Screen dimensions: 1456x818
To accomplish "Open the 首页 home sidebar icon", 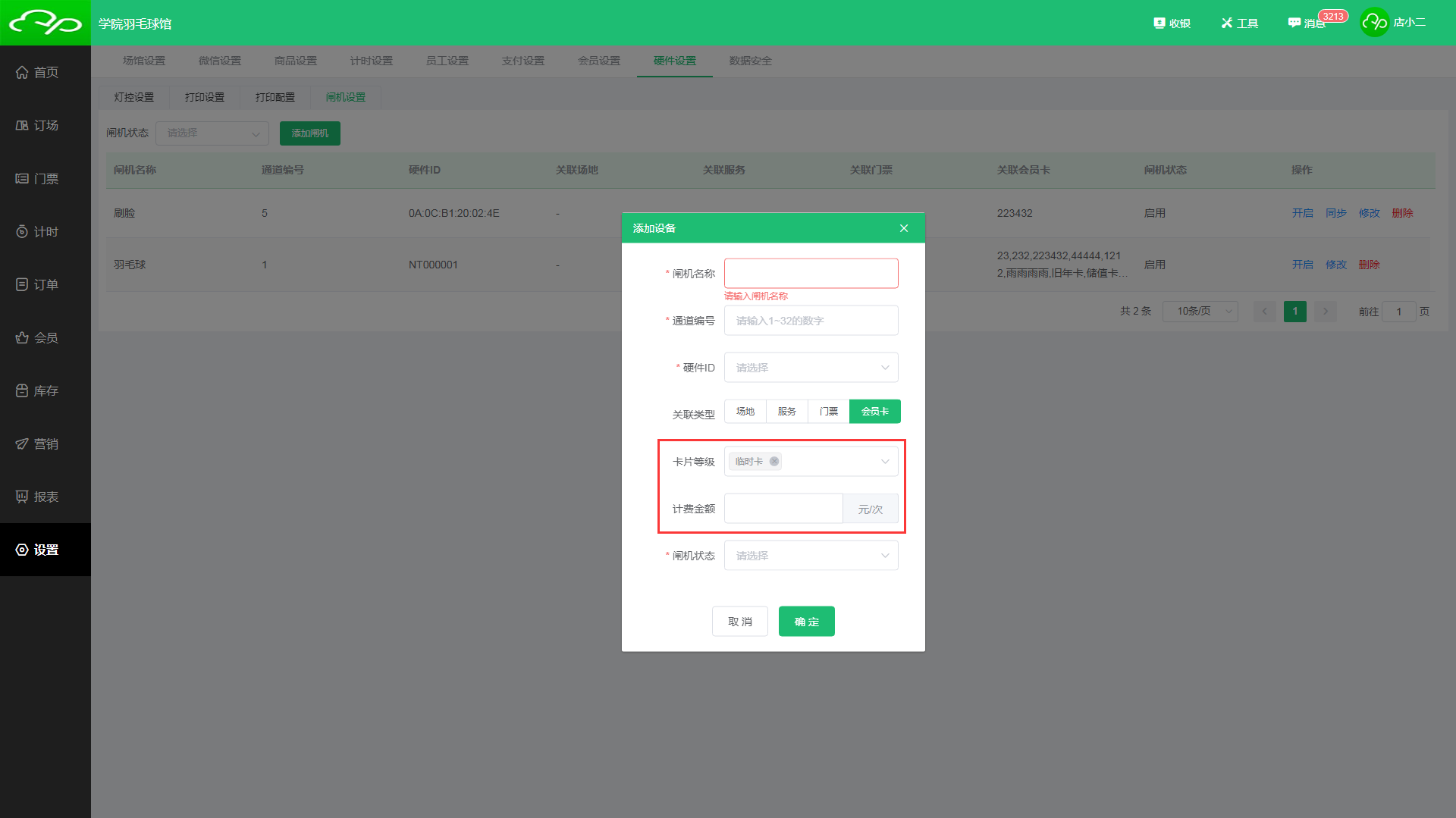I will point(23,73).
